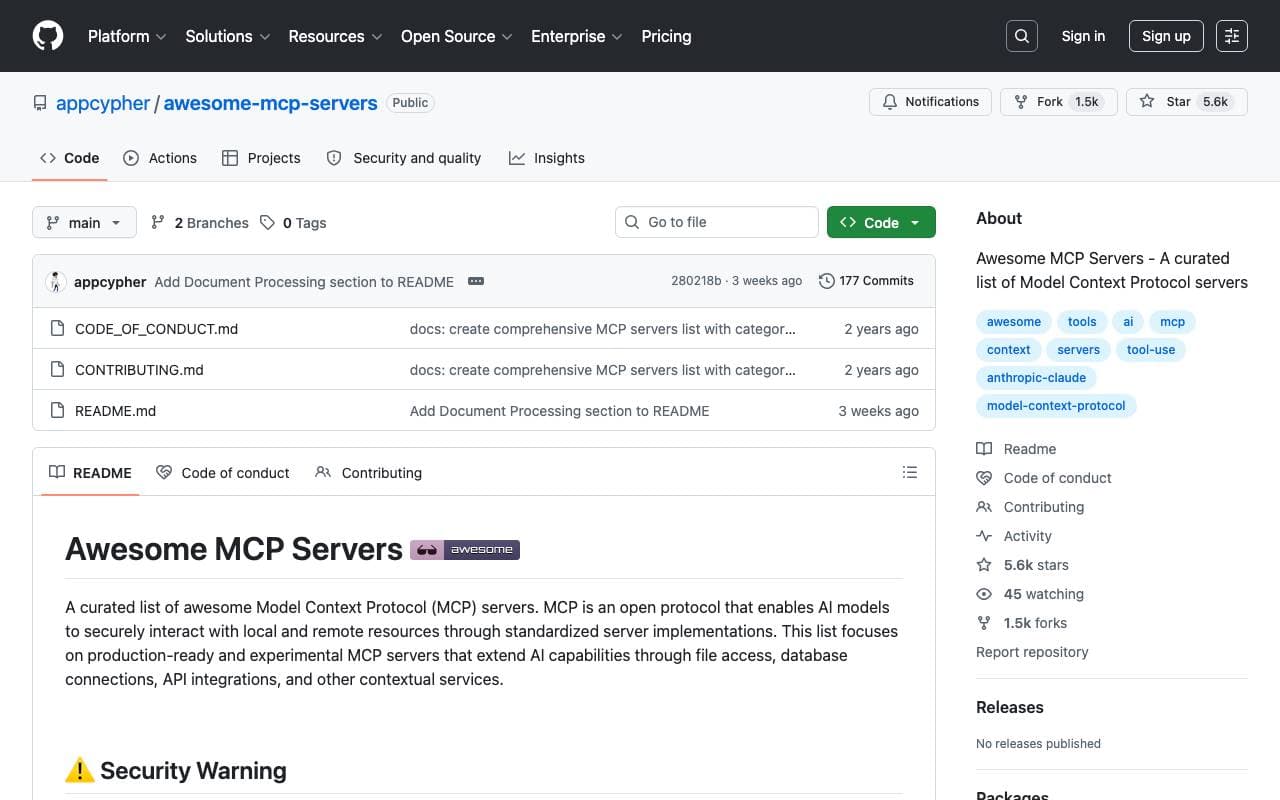Click the mcp topic tag
The width and height of the screenshot is (1280, 800).
[1173, 322]
